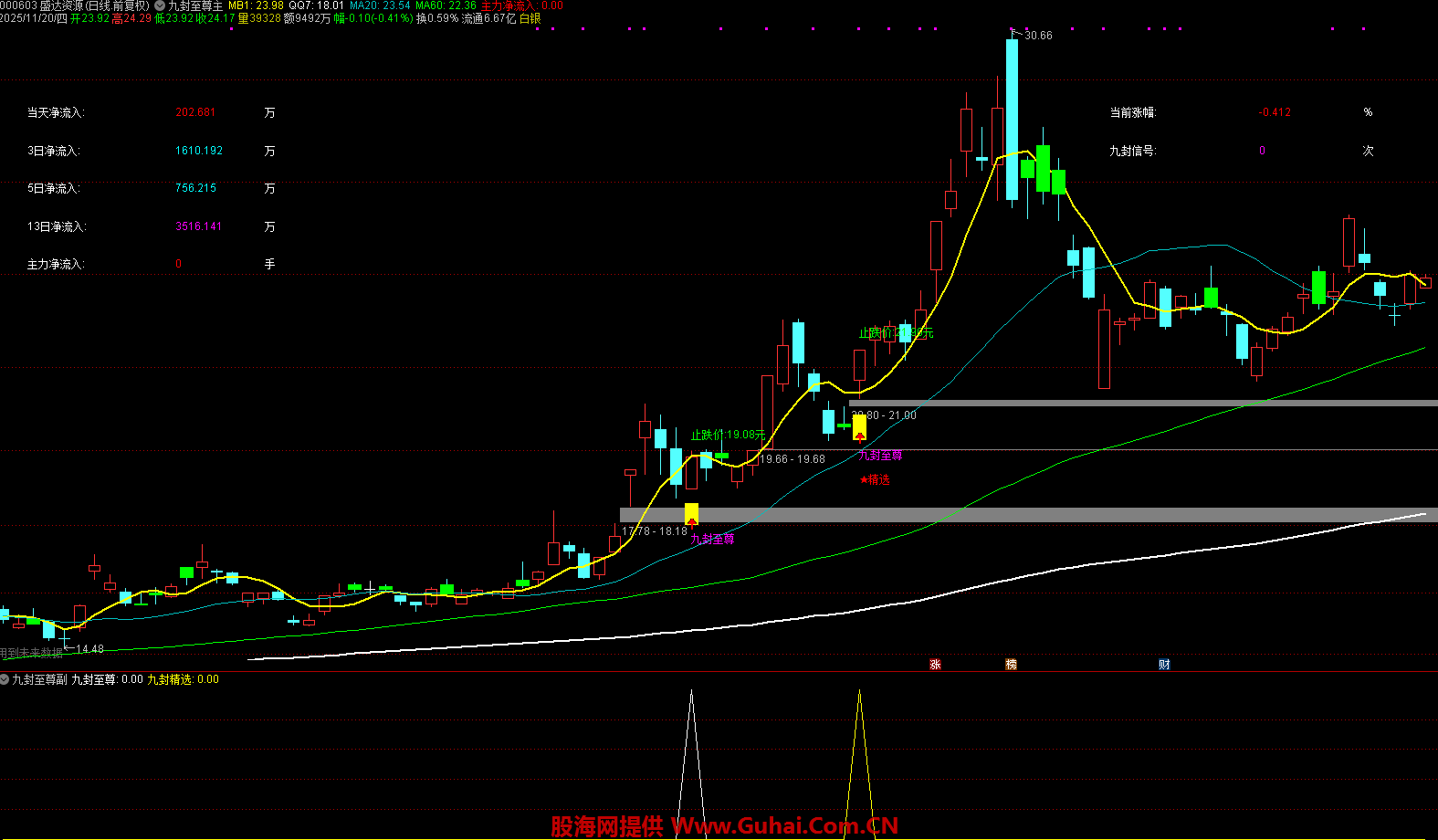Select the MA60: 22.36 indicator label
Screen dimensions: 1438x840
446,5
